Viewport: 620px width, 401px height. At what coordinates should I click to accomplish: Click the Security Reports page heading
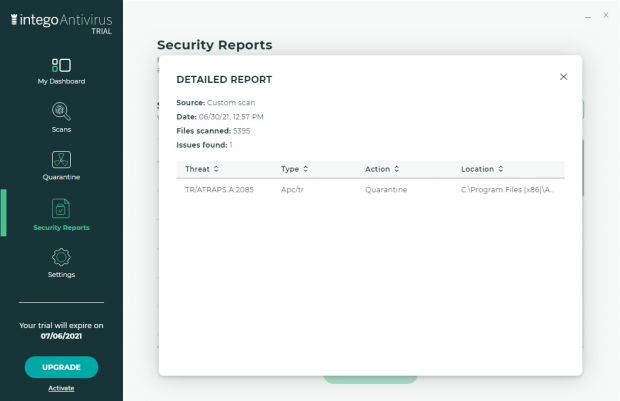(215, 45)
